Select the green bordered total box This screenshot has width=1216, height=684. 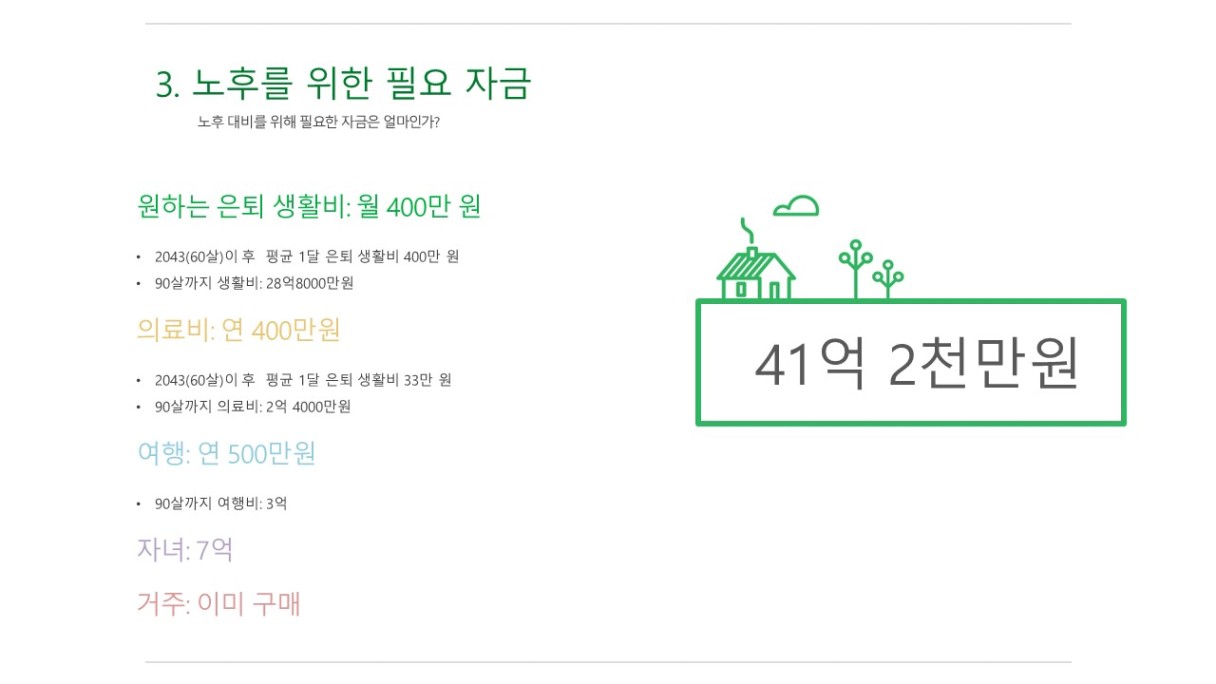click(x=911, y=362)
